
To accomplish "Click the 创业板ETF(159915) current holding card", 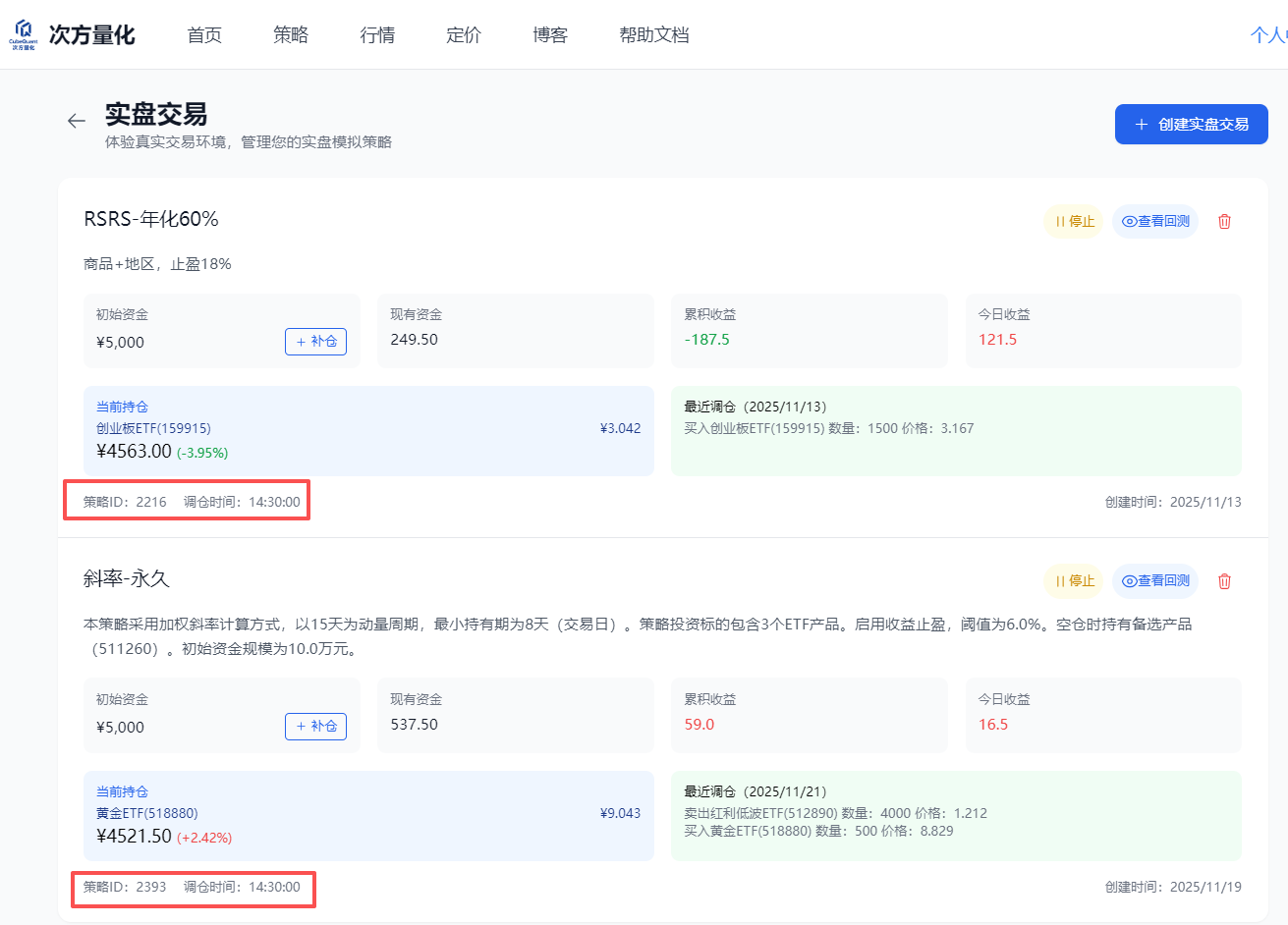I will point(368,431).
